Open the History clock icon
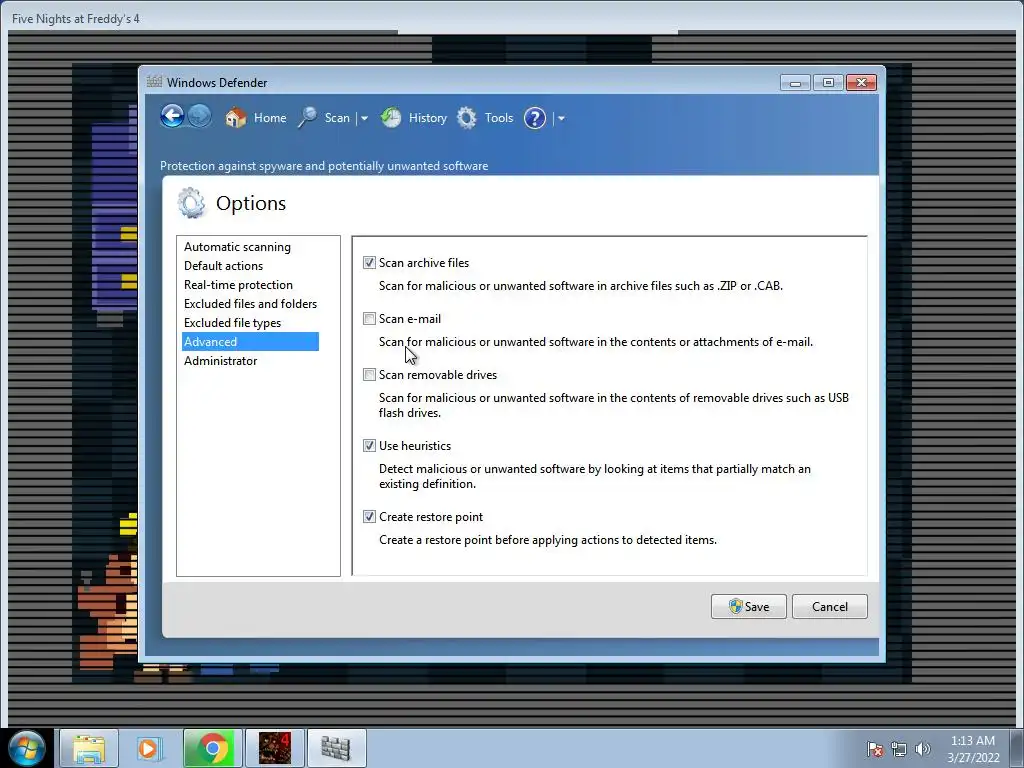The image size is (1024, 768). (391, 118)
